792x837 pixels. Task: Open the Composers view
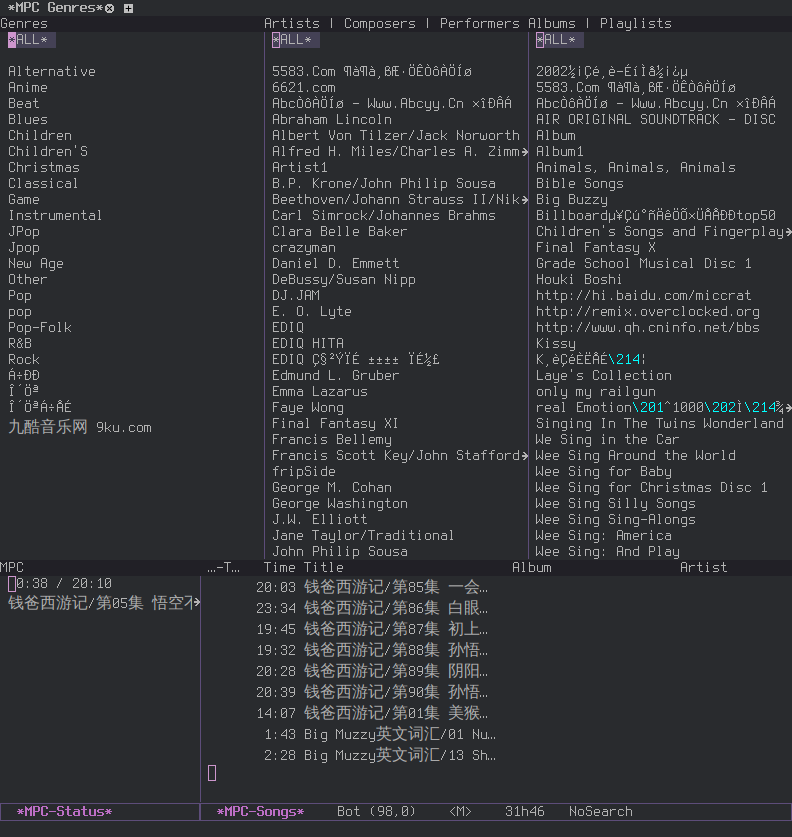tap(379, 23)
